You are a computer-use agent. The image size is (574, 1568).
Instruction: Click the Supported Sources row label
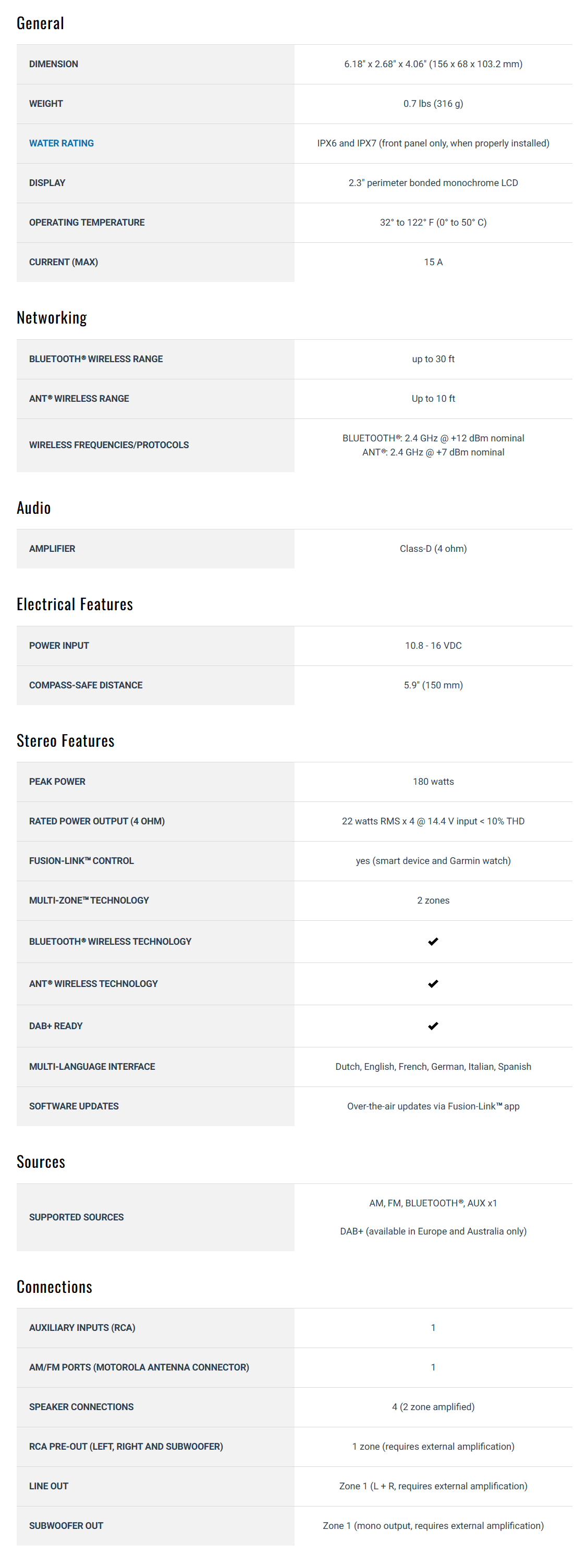point(77,1217)
